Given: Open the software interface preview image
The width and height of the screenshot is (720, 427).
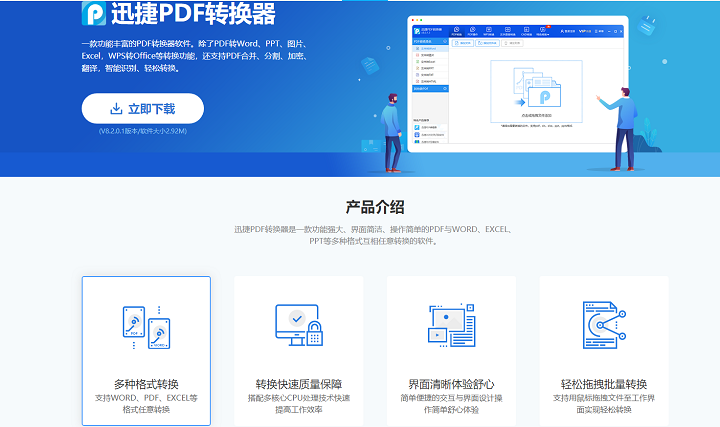Looking at the screenshot, I should click(518, 84).
